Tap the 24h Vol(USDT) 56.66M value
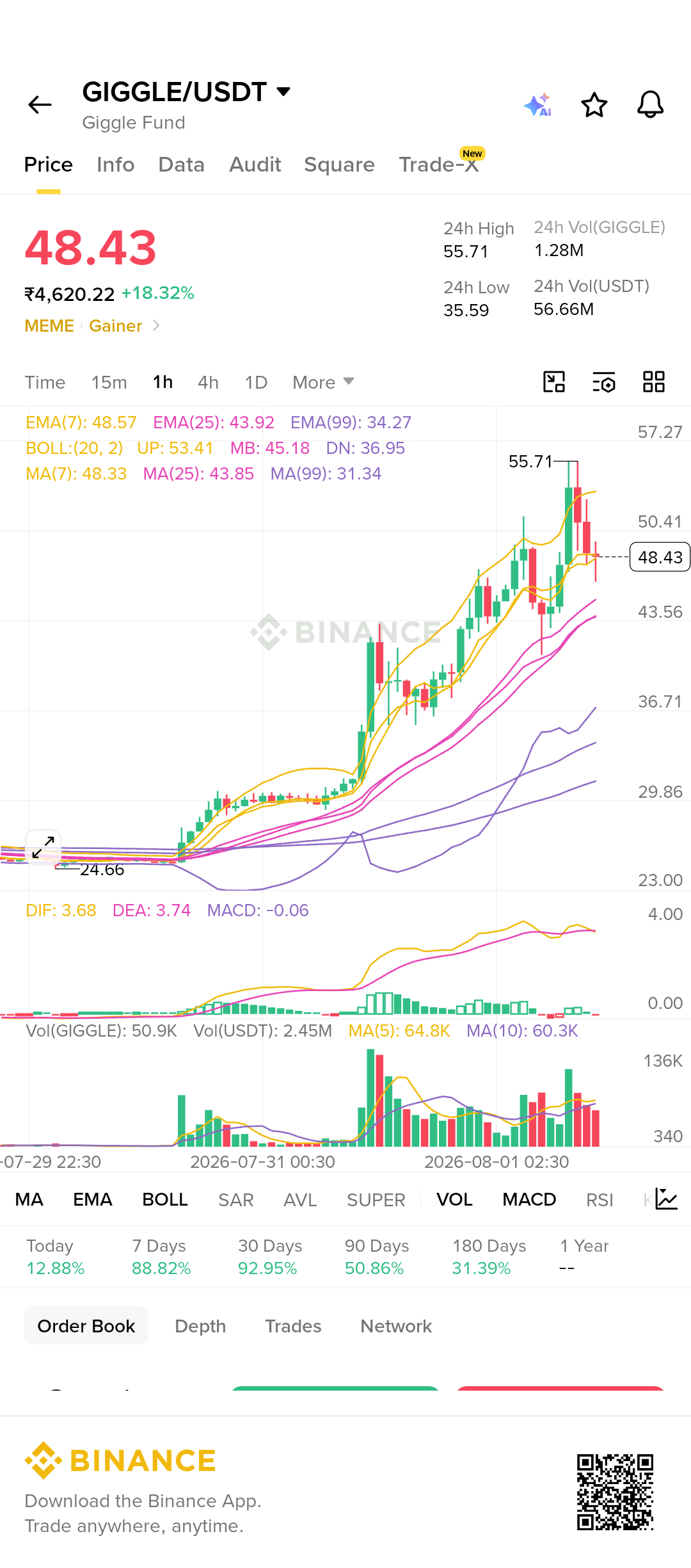This screenshot has height=1568, width=691. 564,309
